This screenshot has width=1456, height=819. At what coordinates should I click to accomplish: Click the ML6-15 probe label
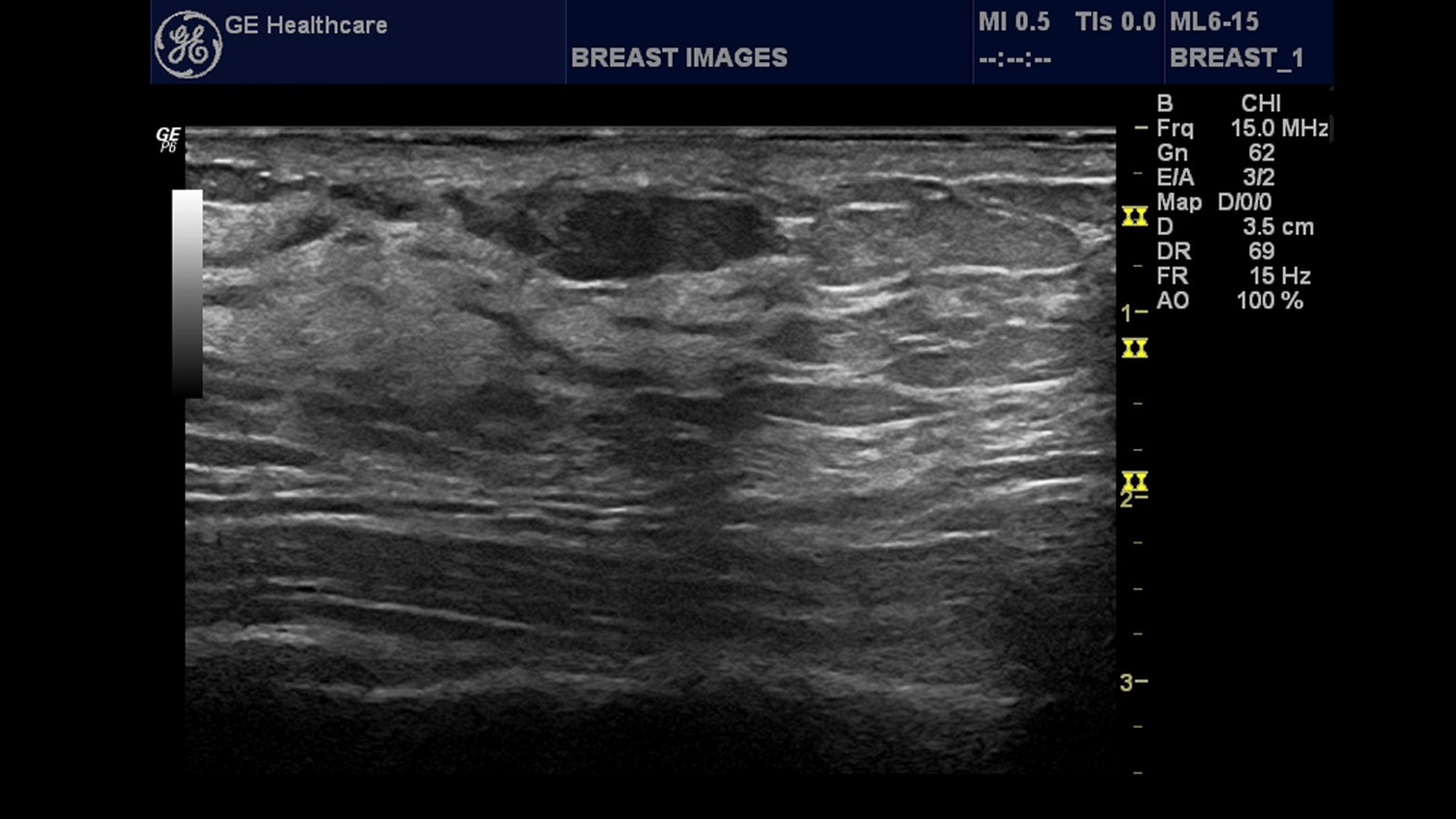(1213, 21)
